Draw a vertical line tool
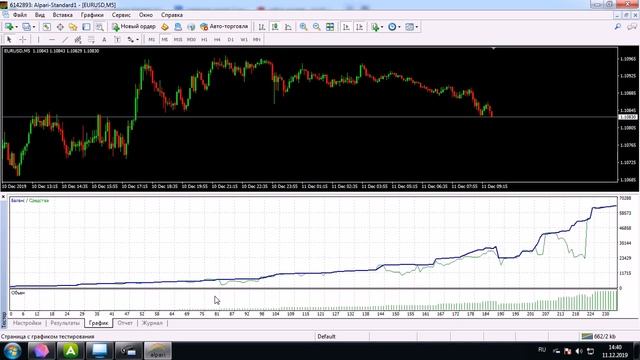This screenshot has width=640, height=360. (38, 40)
